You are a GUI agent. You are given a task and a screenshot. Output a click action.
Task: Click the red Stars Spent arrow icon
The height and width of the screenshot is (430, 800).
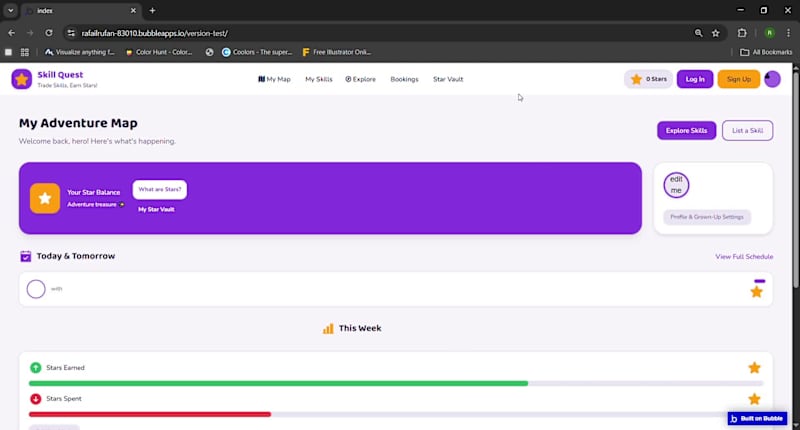click(x=35, y=399)
